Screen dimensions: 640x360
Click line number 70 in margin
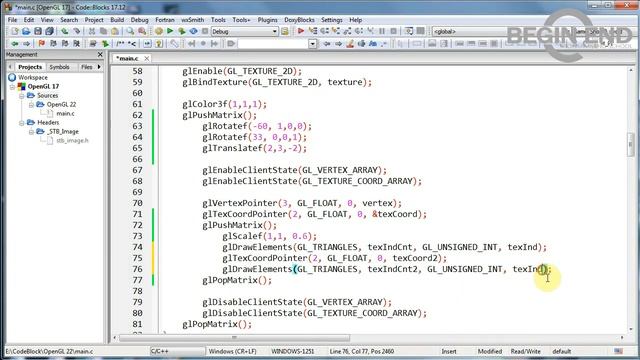coord(137,203)
